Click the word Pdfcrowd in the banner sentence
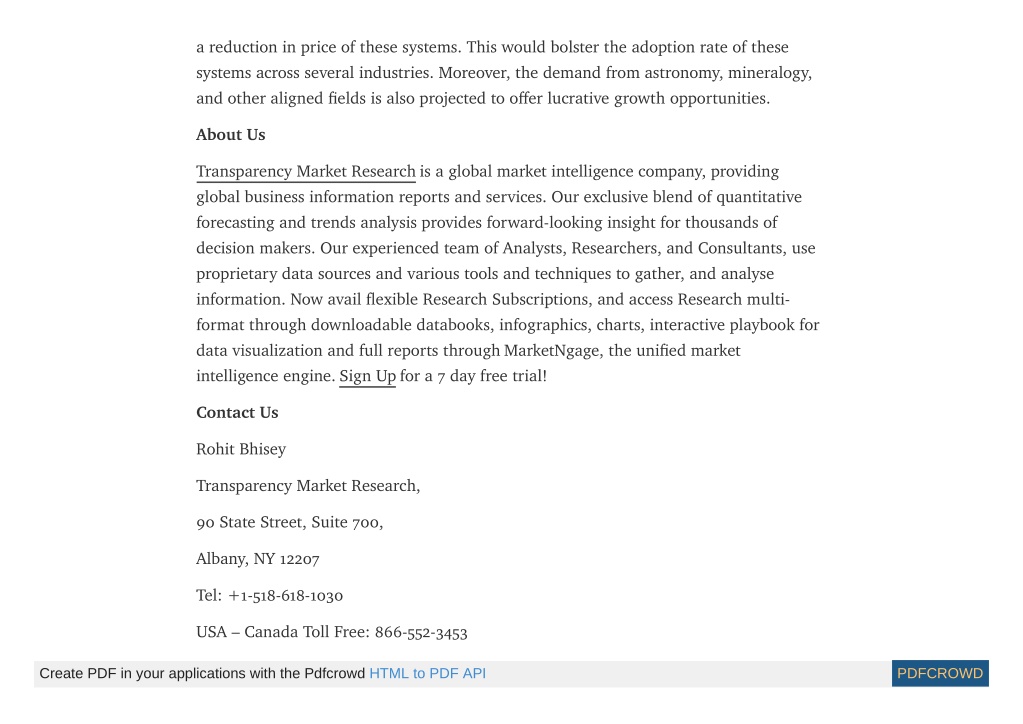This screenshot has width=1023, height=724. [334, 673]
